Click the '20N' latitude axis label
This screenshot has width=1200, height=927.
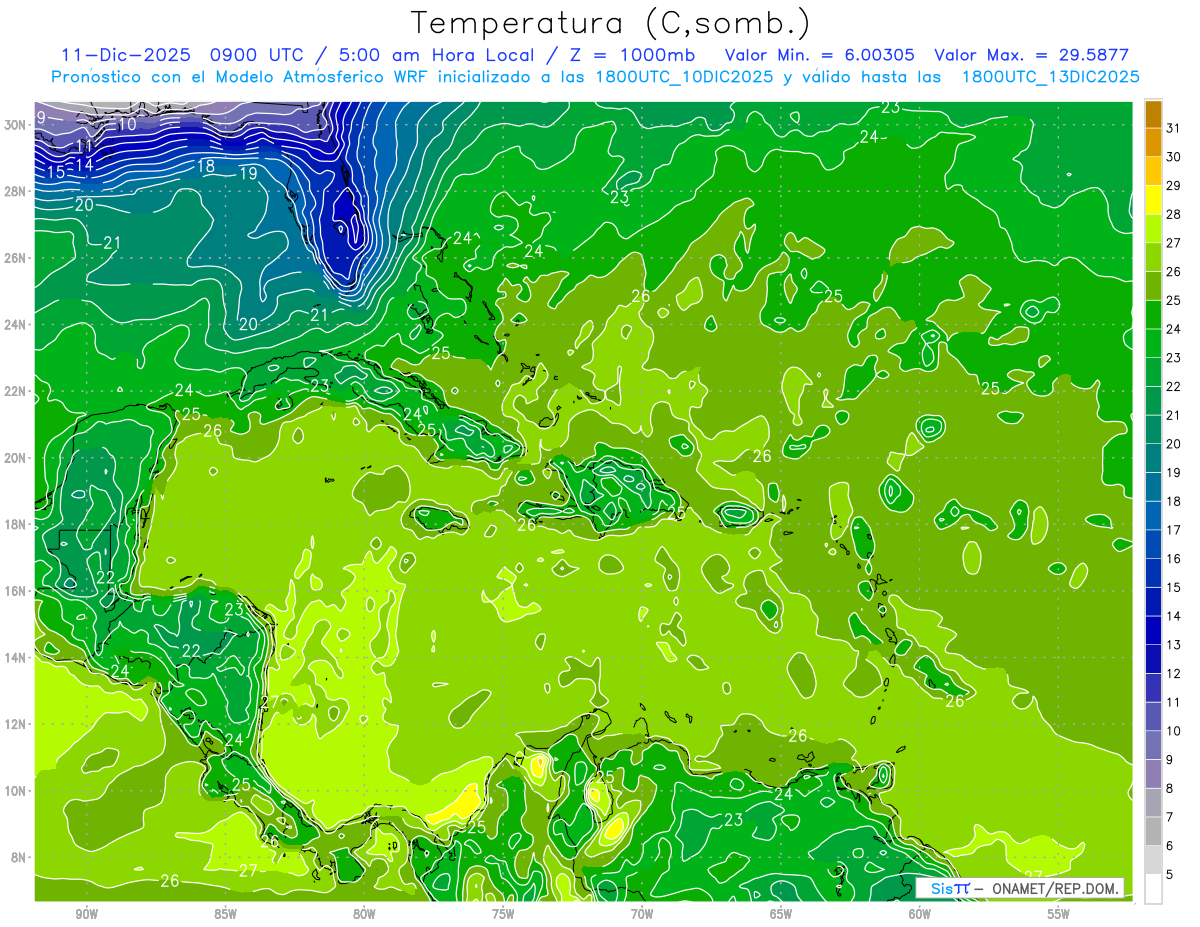[15, 458]
